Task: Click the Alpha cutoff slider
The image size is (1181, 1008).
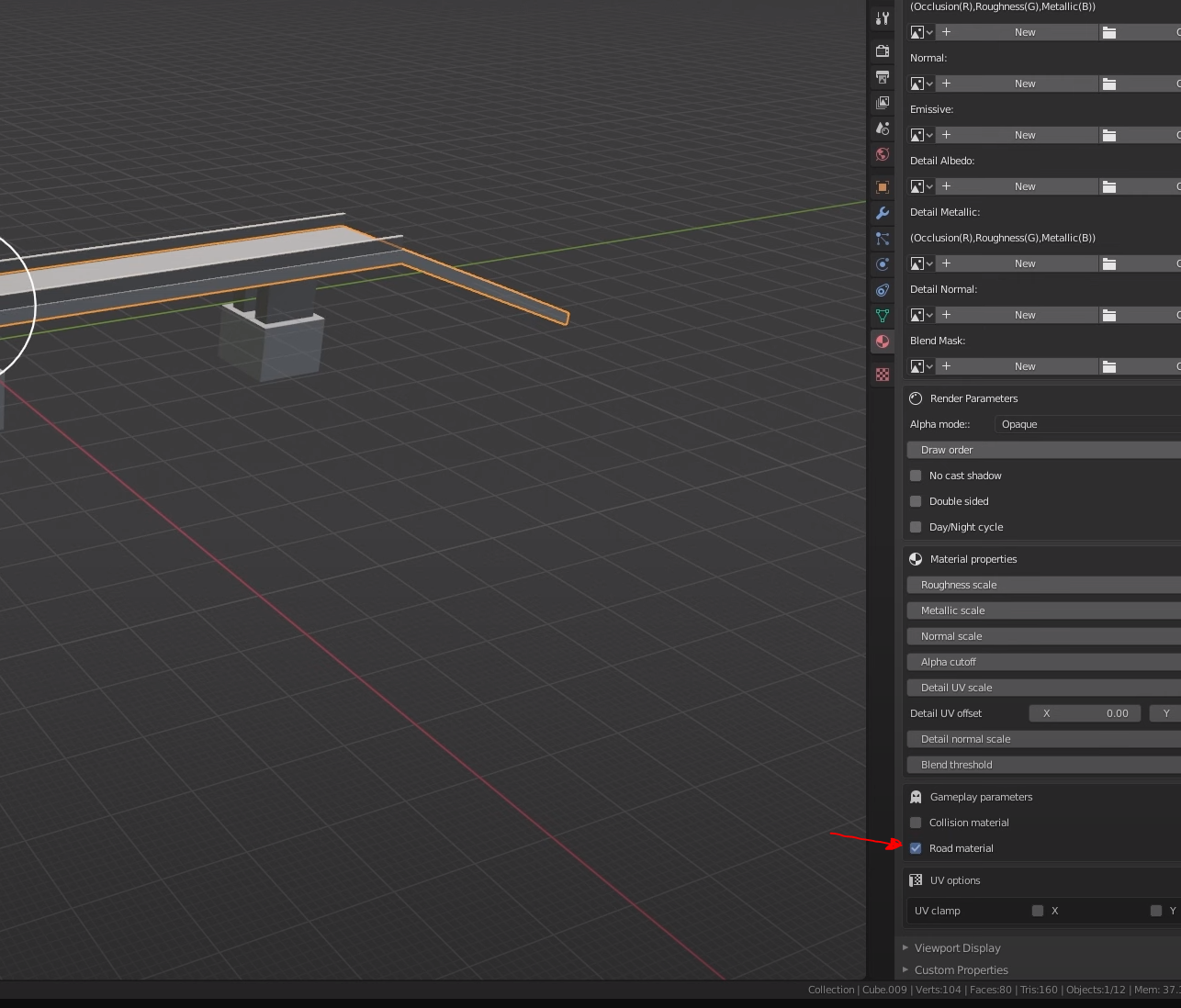Action: [1043, 662]
